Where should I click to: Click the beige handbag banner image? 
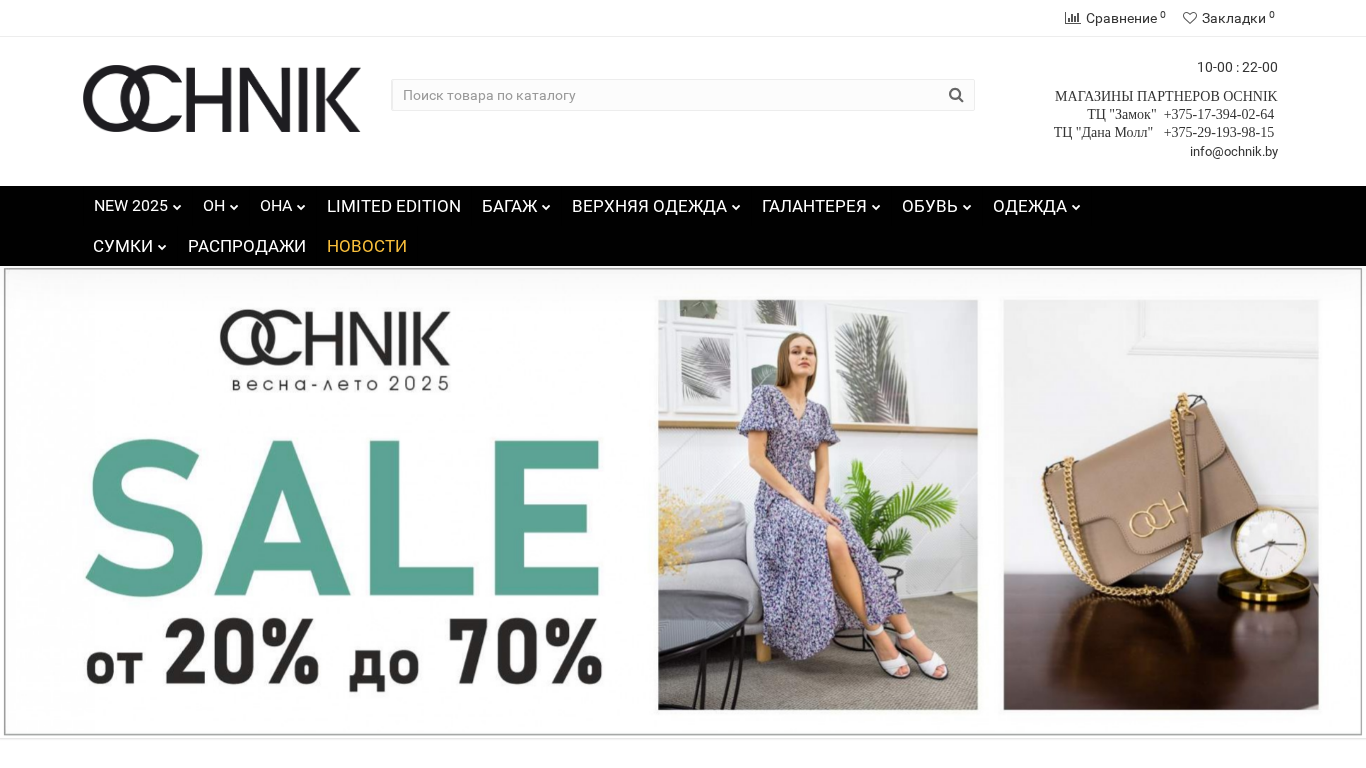(1161, 505)
